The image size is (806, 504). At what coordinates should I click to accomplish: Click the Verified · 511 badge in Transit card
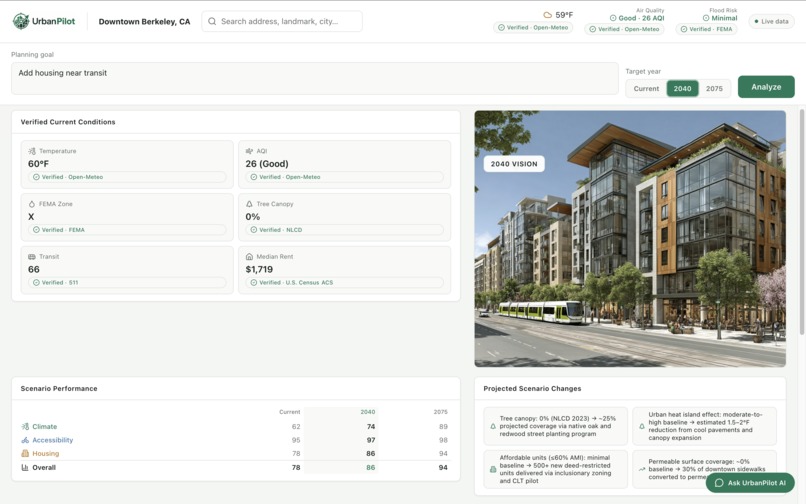point(127,283)
